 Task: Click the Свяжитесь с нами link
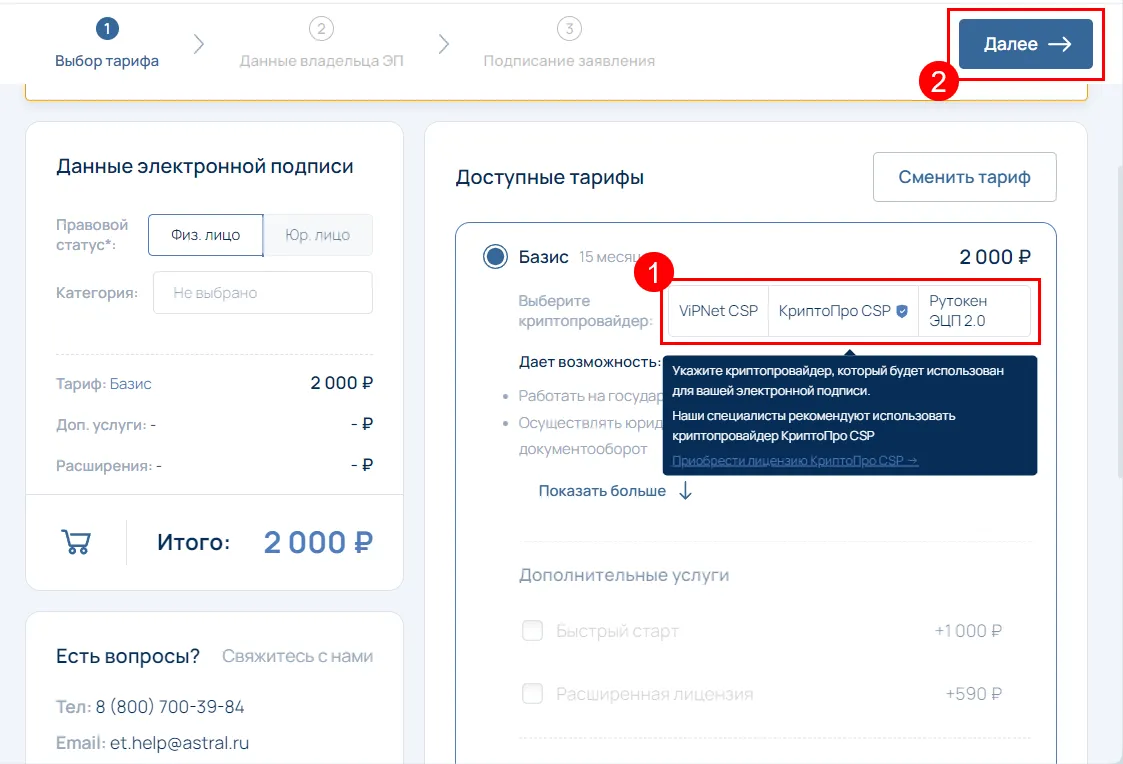297,656
